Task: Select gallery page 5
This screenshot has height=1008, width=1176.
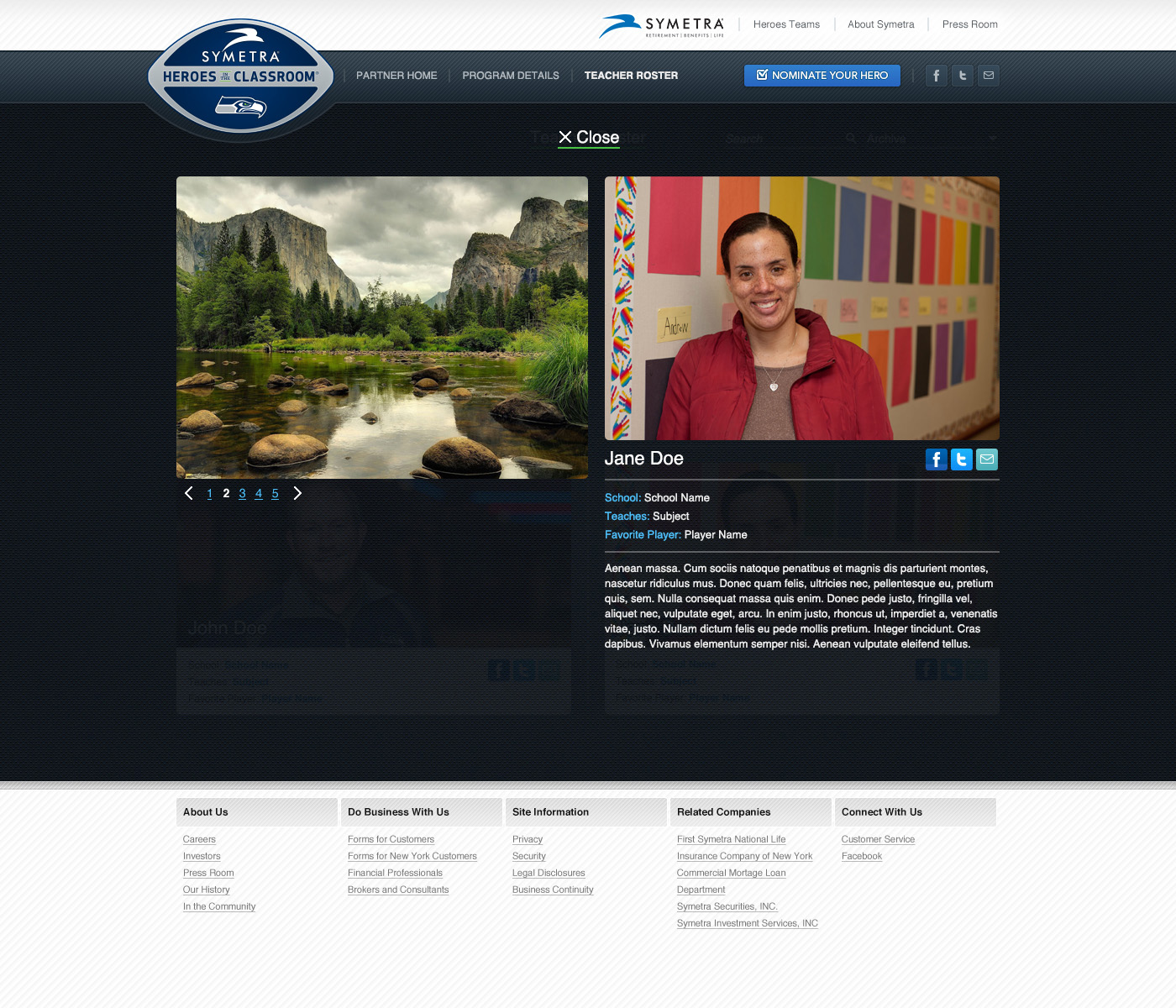Action: pyautogui.click(x=275, y=494)
